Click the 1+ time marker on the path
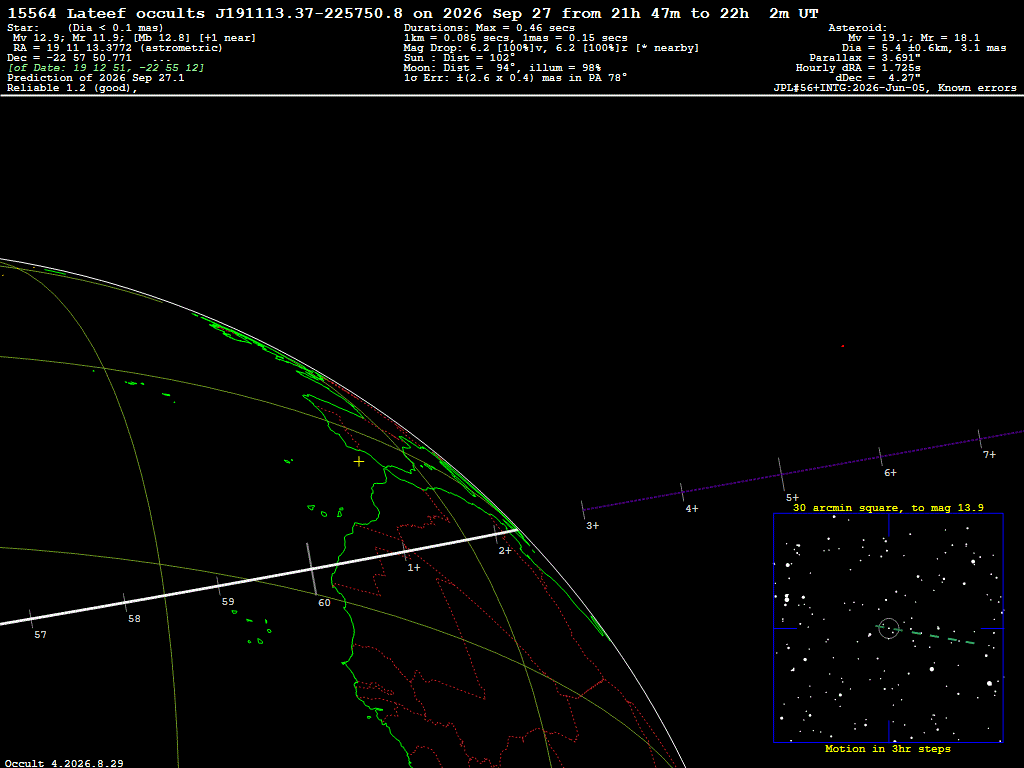The image size is (1024, 768). click(x=414, y=568)
